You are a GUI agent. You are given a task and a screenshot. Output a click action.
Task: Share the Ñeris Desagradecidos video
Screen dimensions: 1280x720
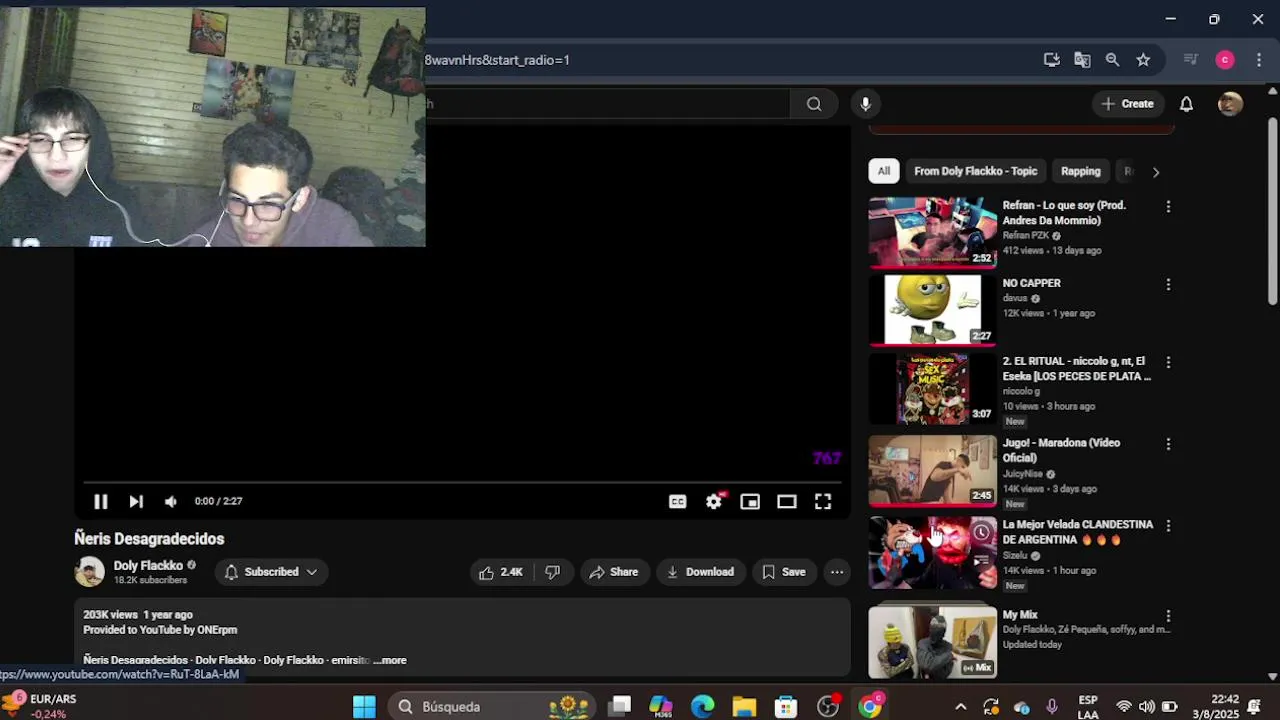(614, 572)
